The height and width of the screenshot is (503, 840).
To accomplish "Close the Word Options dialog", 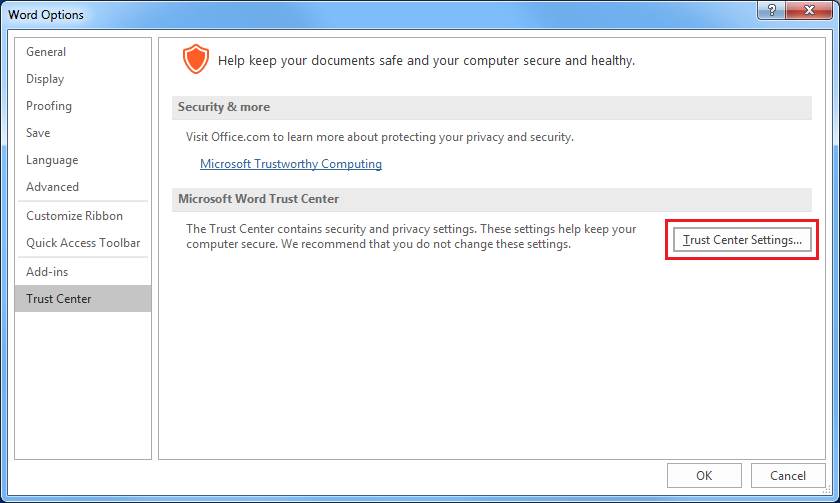I will coord(809,10).
